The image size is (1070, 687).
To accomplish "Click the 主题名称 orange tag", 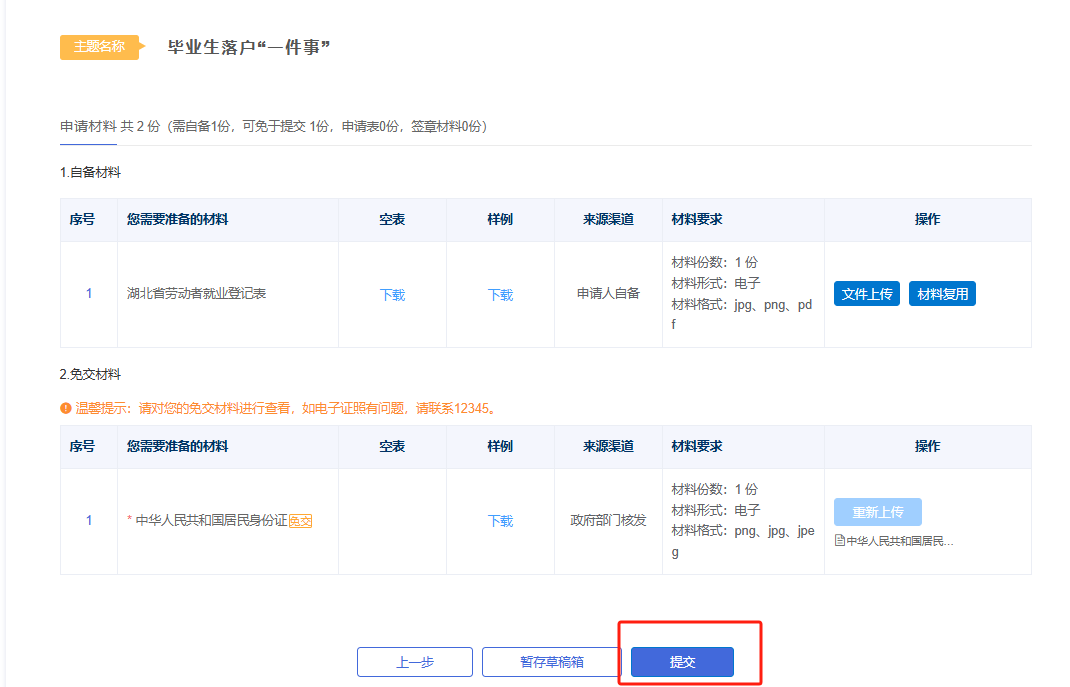I will tap(99, 47).
